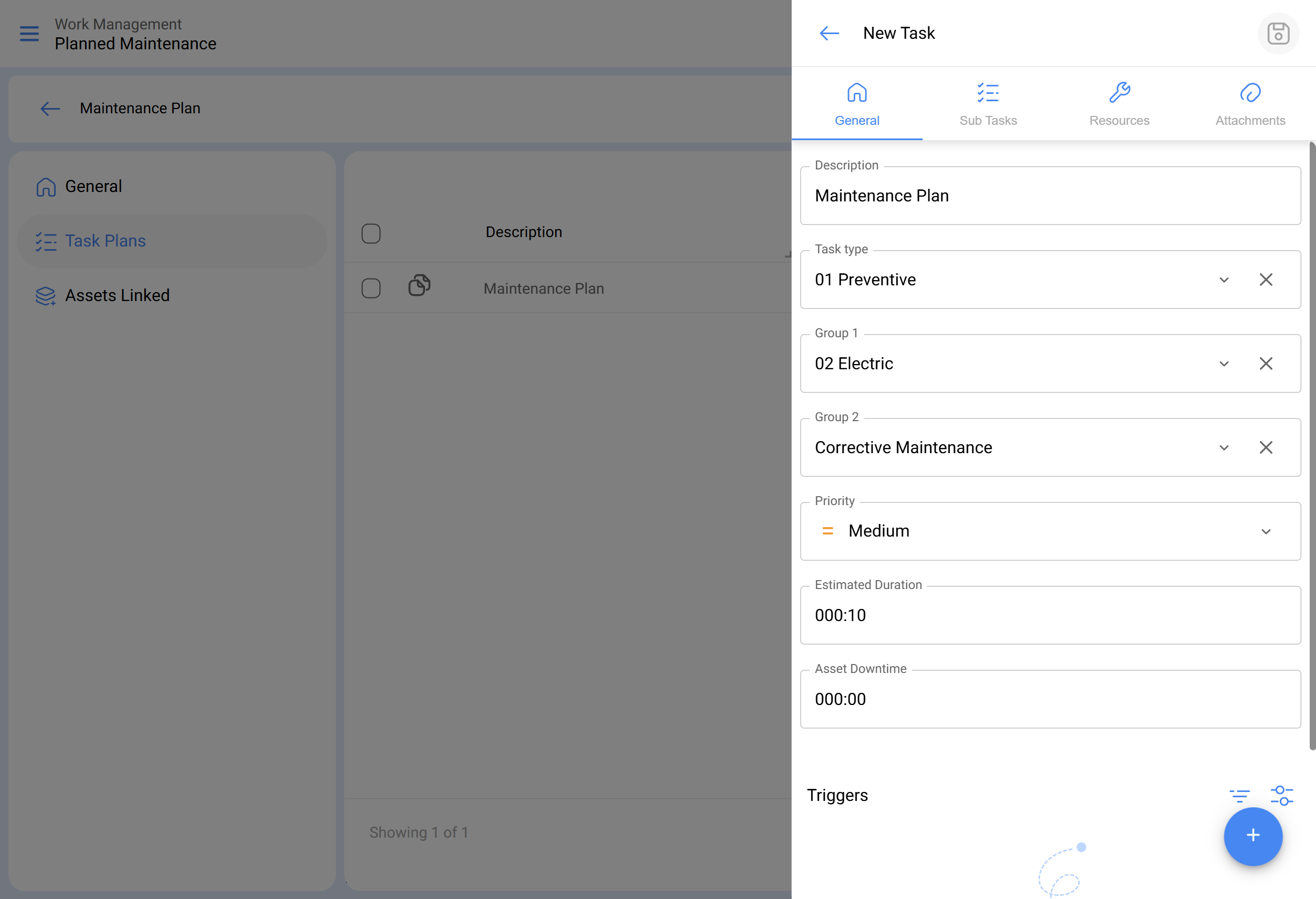Clear the Task type field with X
This screenshot has height=899, width=1316.
[1266, 280]
